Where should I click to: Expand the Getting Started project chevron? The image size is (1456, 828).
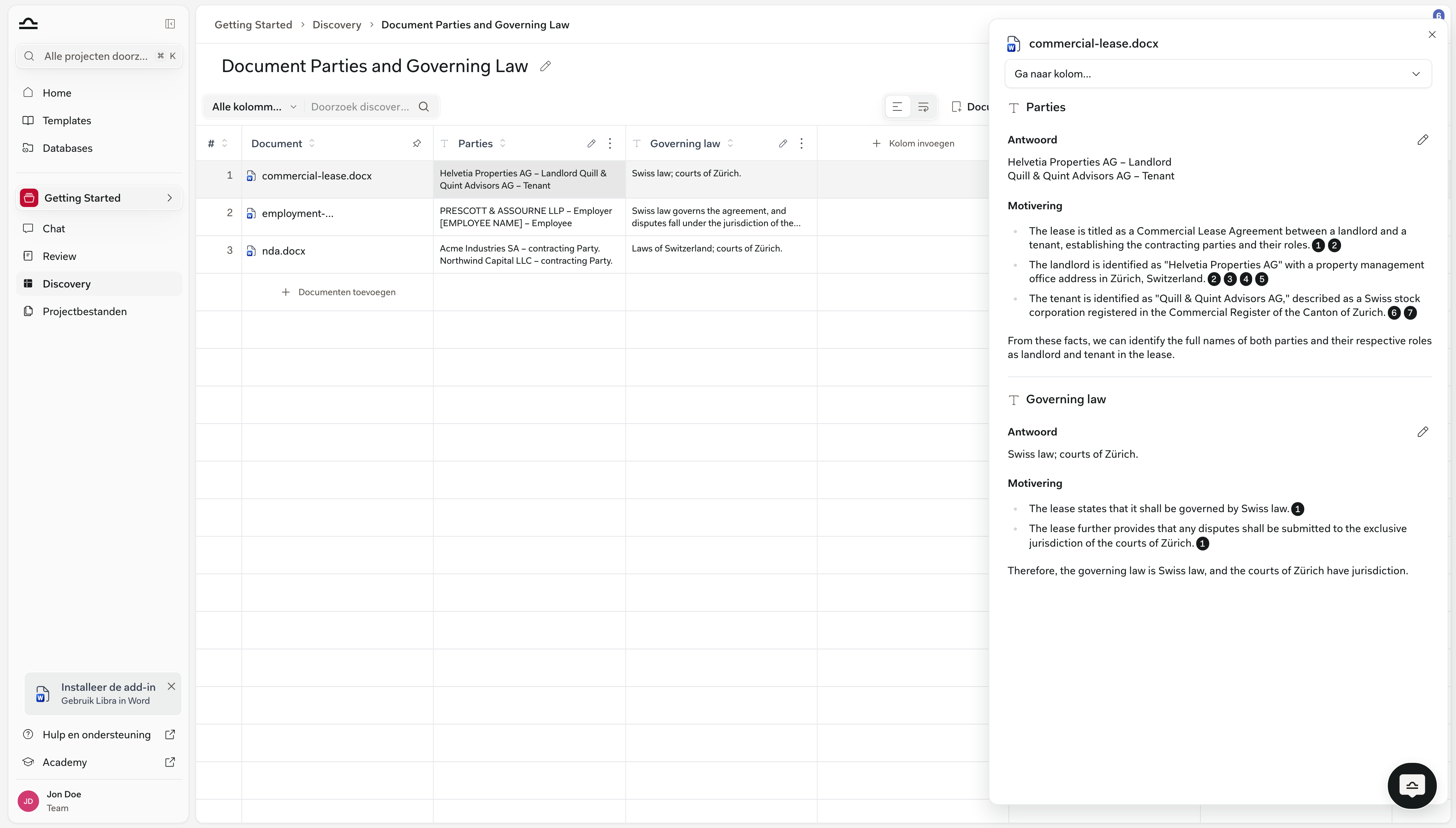(x=169, y=198)
